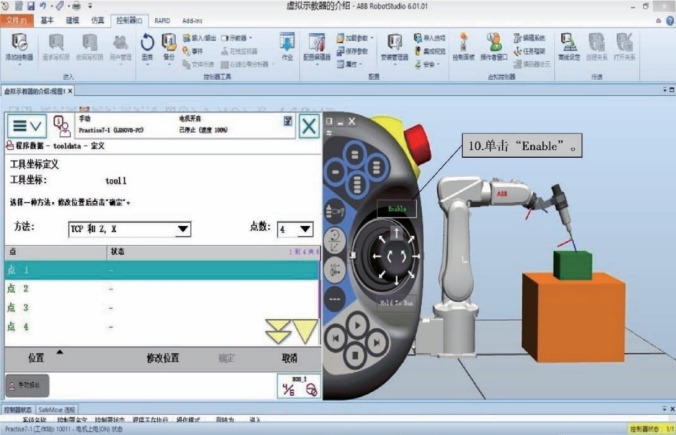
Task: Click the undo icon in title bar
Action: [43, 6]
